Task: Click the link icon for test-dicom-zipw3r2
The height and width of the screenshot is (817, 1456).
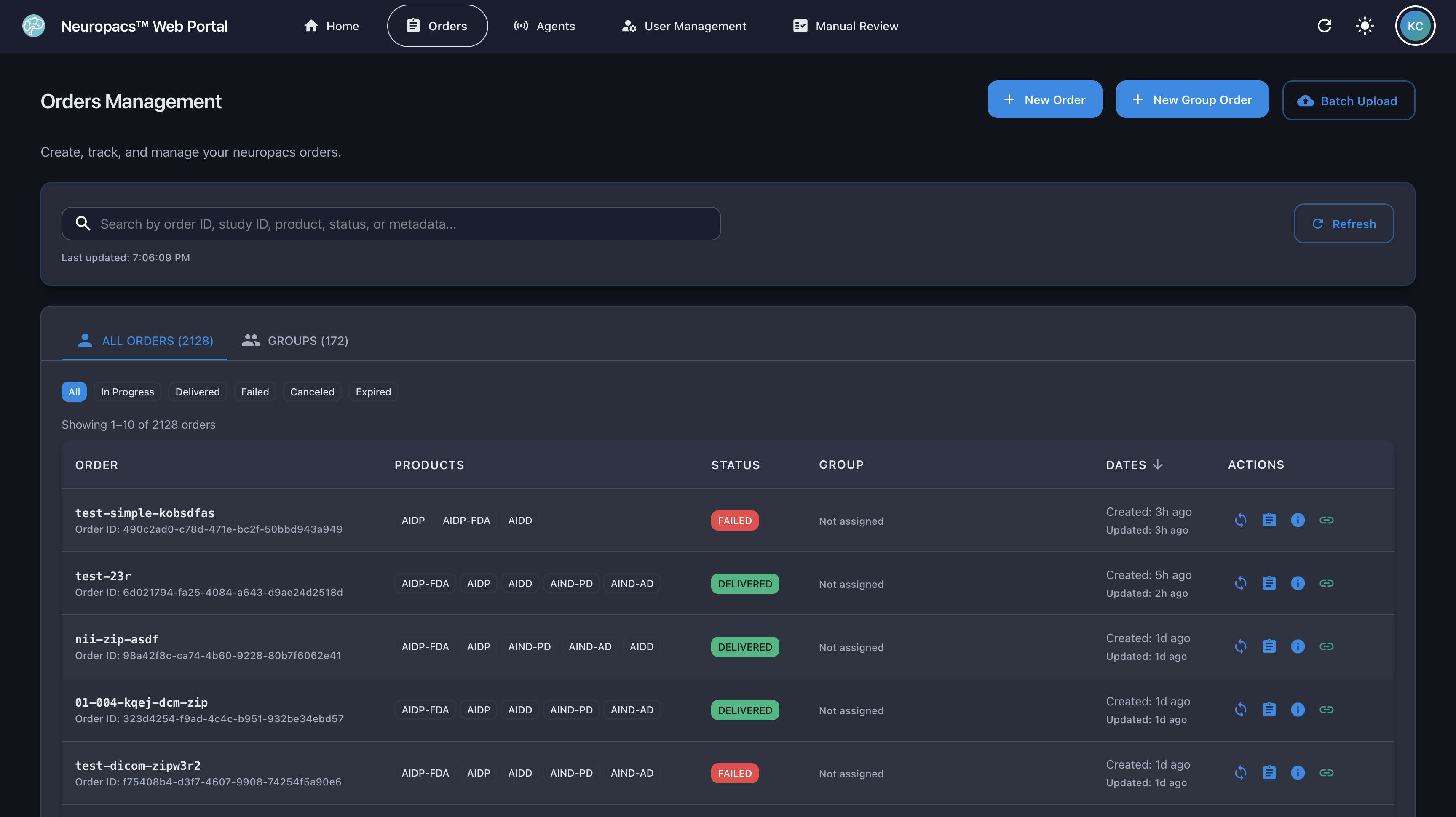Action: (1327, 773)
